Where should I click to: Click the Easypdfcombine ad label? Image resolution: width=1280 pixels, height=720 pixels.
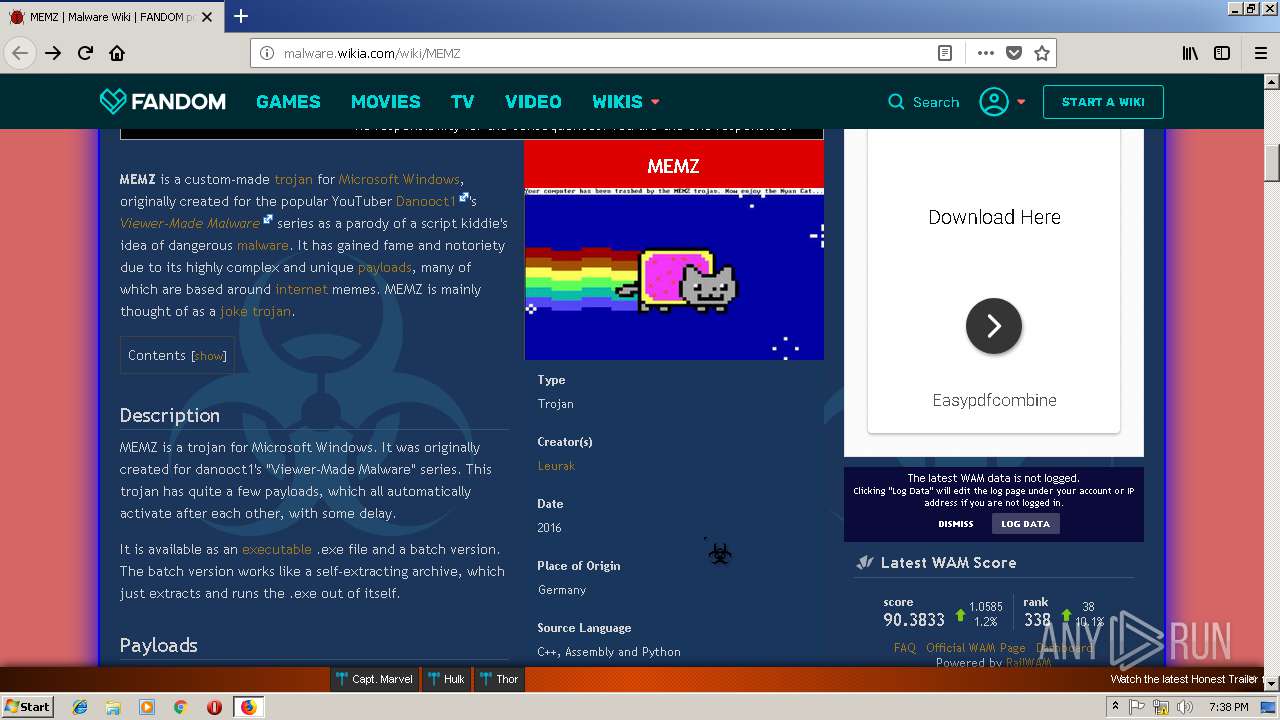point(994,400)
